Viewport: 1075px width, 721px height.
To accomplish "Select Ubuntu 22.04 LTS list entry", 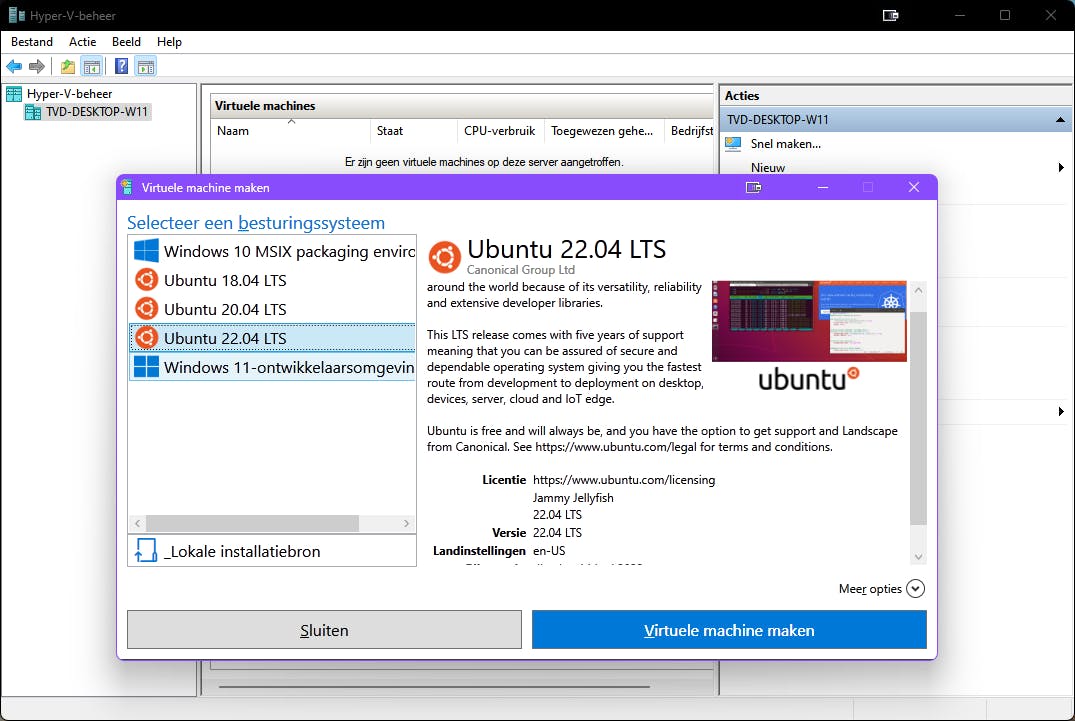I will [x=273, y=337].
